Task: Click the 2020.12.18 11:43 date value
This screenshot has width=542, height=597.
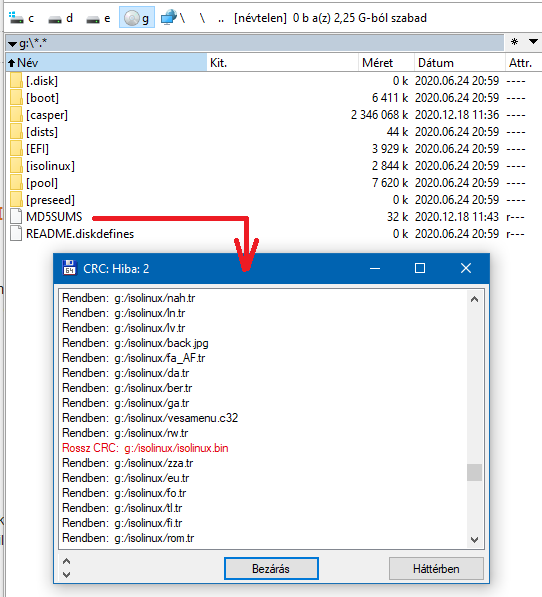Action: pos(457,217)
